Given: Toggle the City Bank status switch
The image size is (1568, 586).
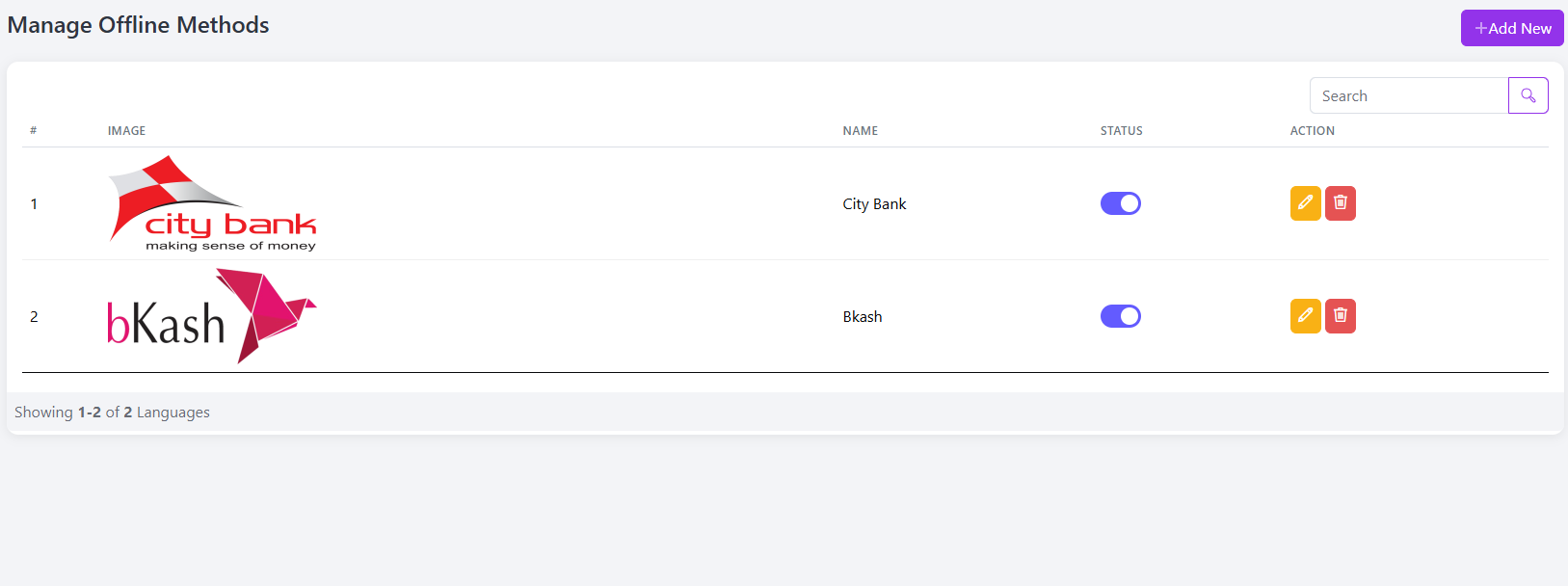Looking at the screenshot, I should [1121, 203].
